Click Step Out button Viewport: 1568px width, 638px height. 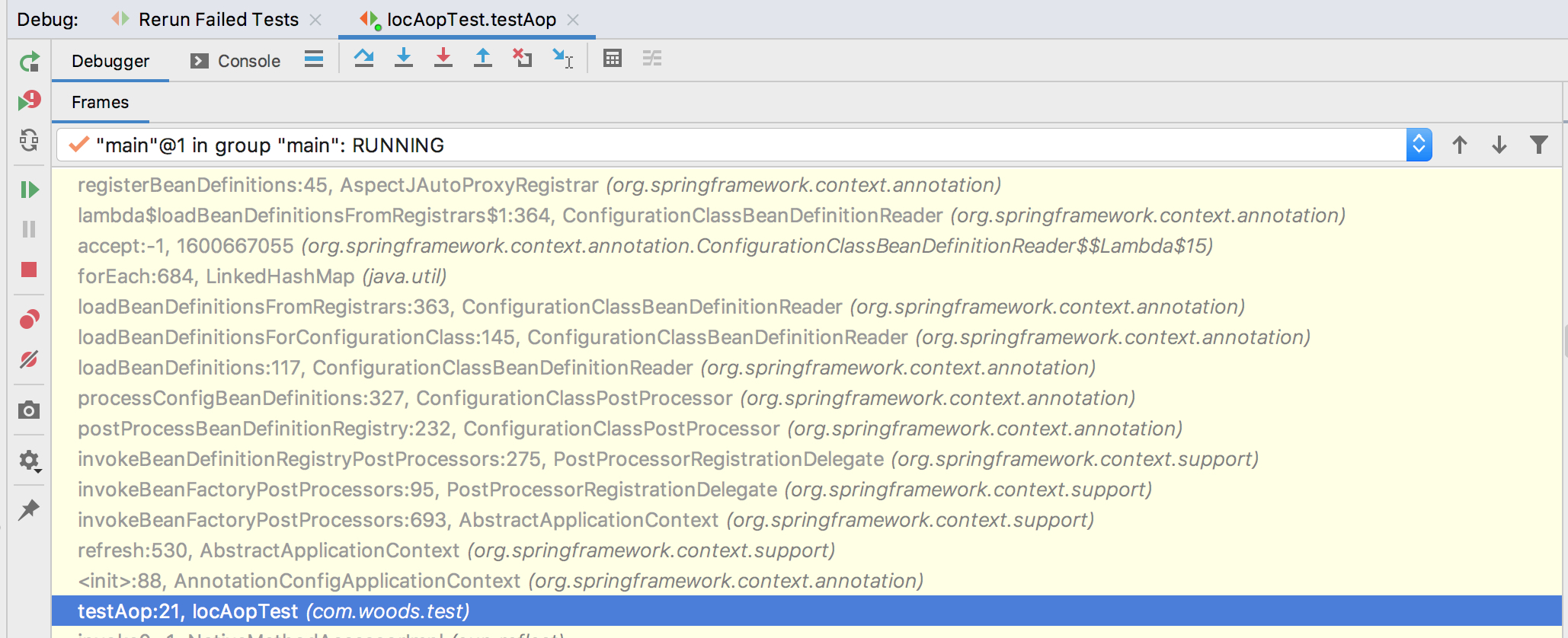click(483, 59)
